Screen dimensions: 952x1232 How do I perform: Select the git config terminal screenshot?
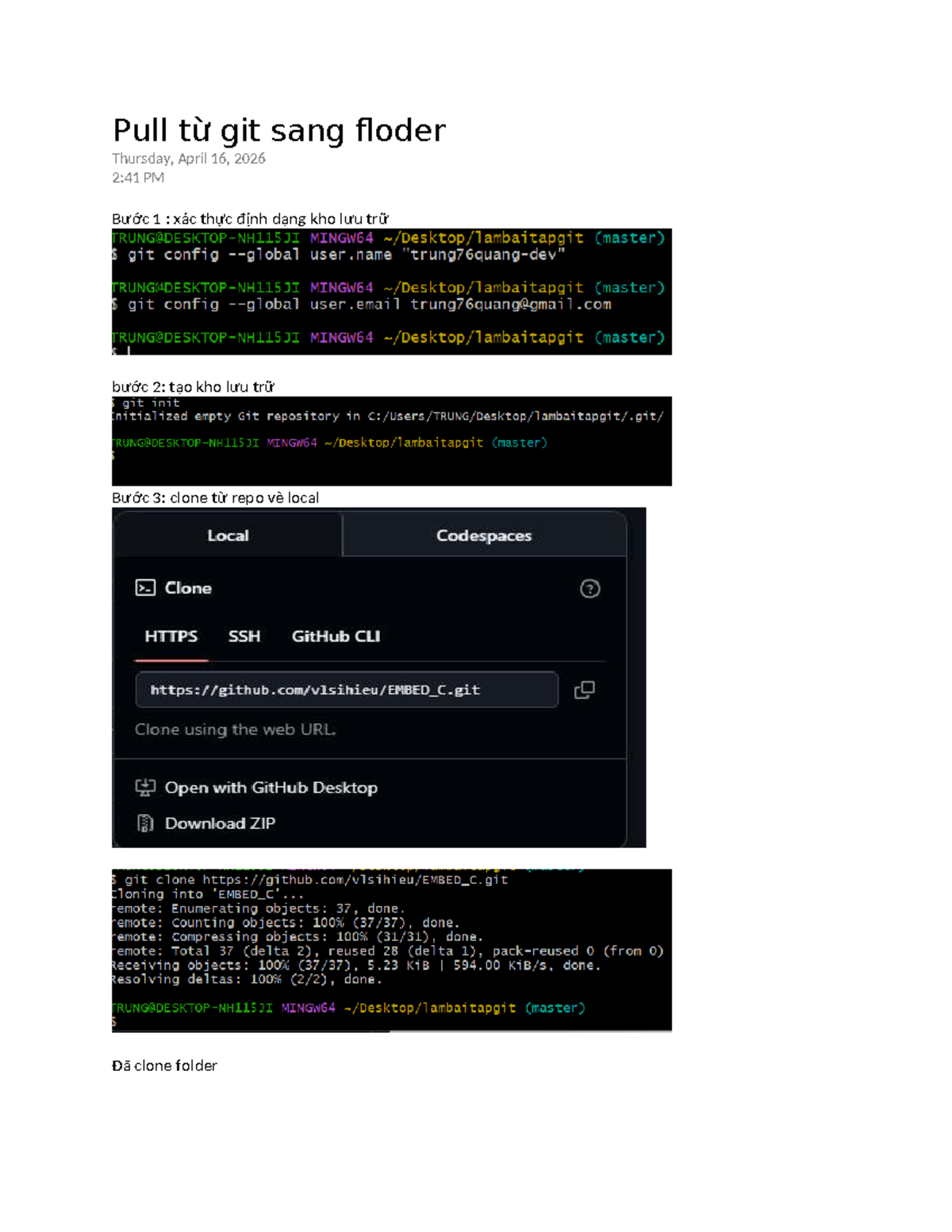pos(391,291)
